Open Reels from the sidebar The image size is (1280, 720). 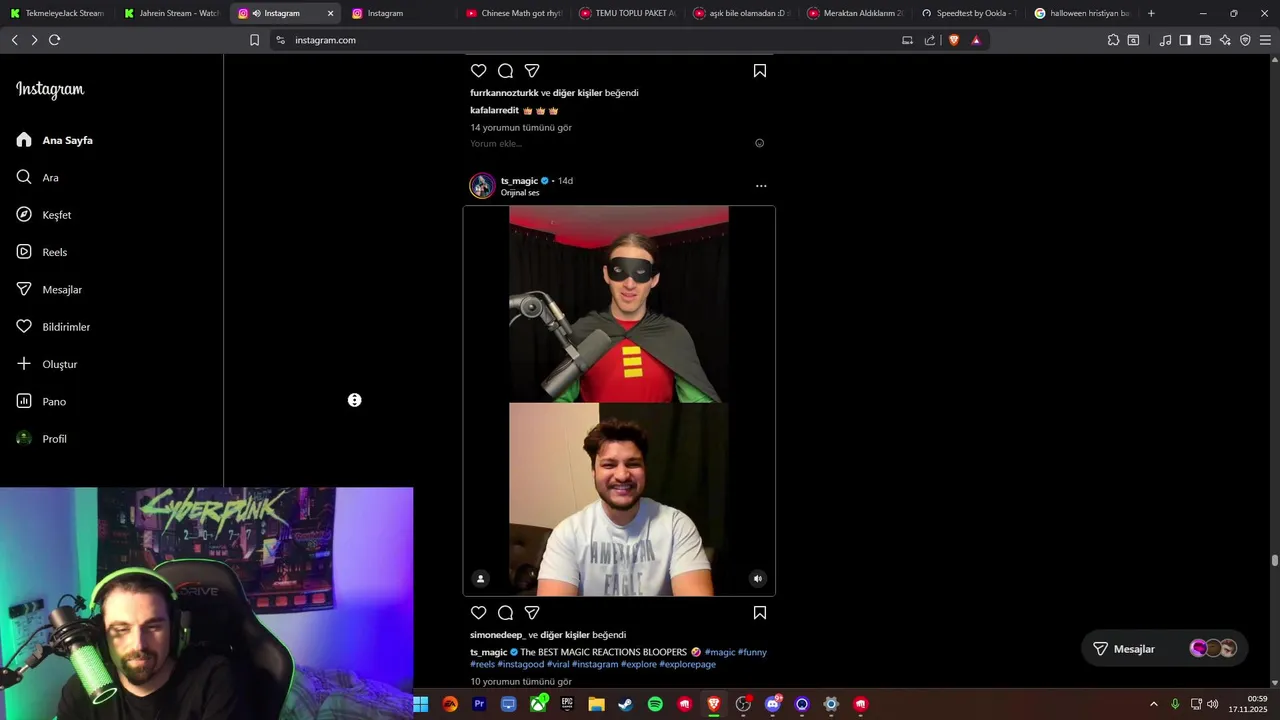42,252
